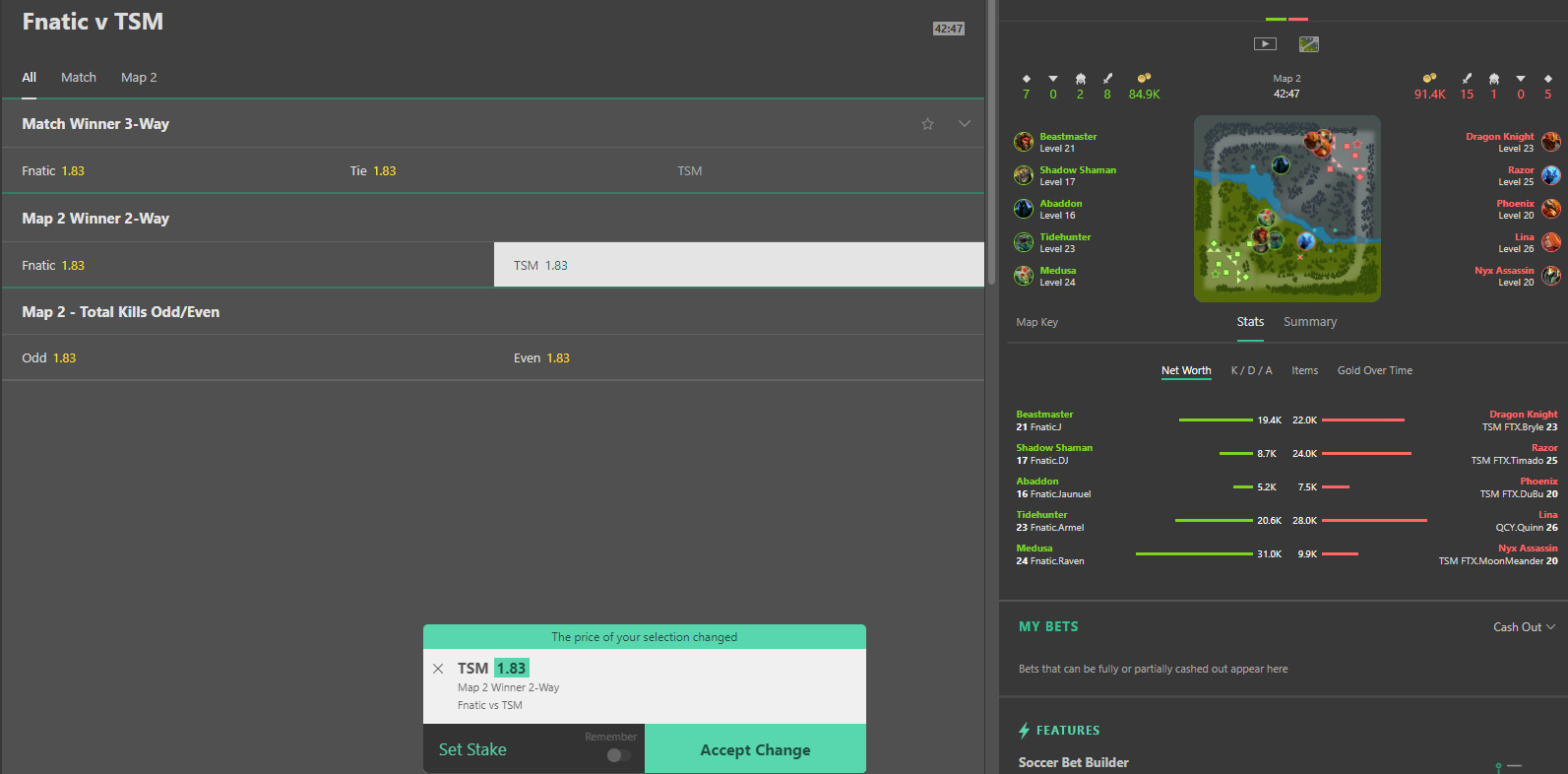Viewport: 1568px width, 774px height.
Task: Click the Phoenix hero portrait
Action: (1551, 209)
